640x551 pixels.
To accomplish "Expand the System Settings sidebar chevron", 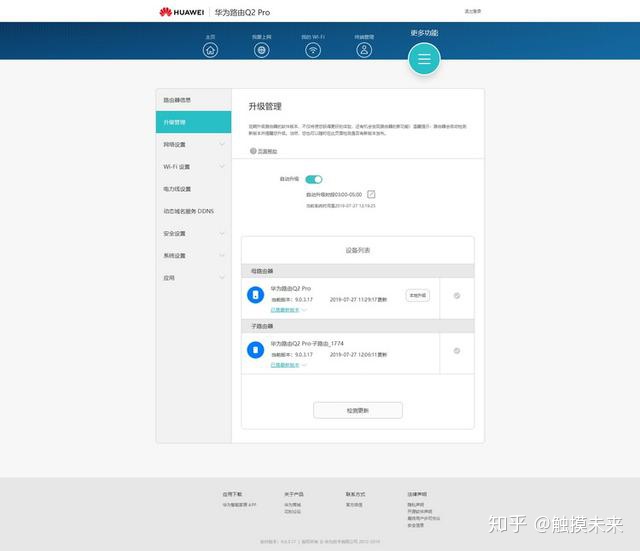I will (x=222, y=256).
